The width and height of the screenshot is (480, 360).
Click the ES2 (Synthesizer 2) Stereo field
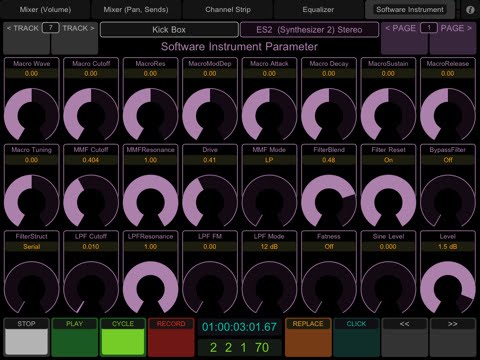click(309, 30)
